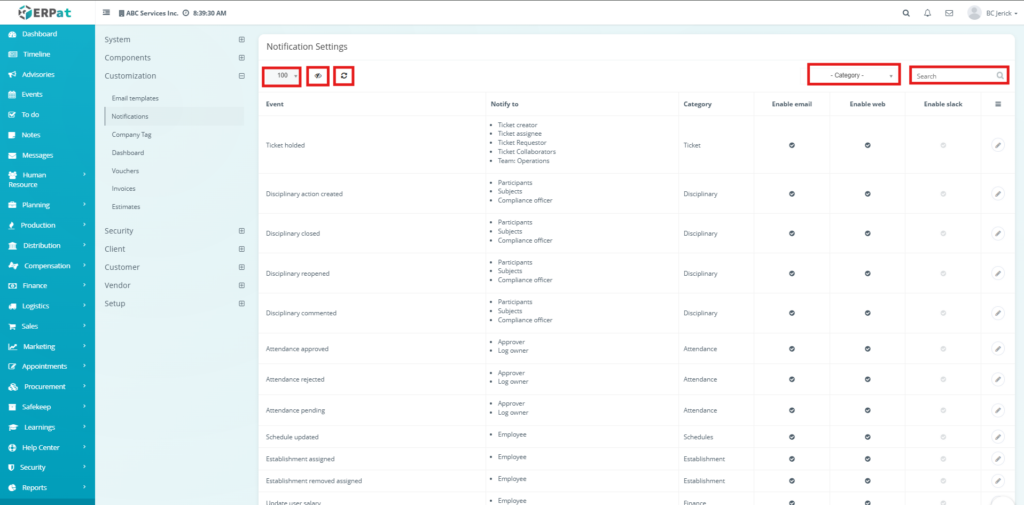Image resolution: width=1024 pixels, height=505 pixels.
Task: Edit the Attendance pending notification
Action: (998, 410)
